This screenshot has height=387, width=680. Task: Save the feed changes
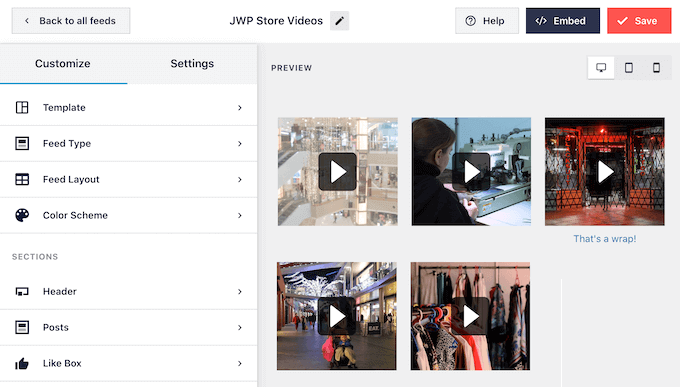pyautogui.click(x=639, y=21)
